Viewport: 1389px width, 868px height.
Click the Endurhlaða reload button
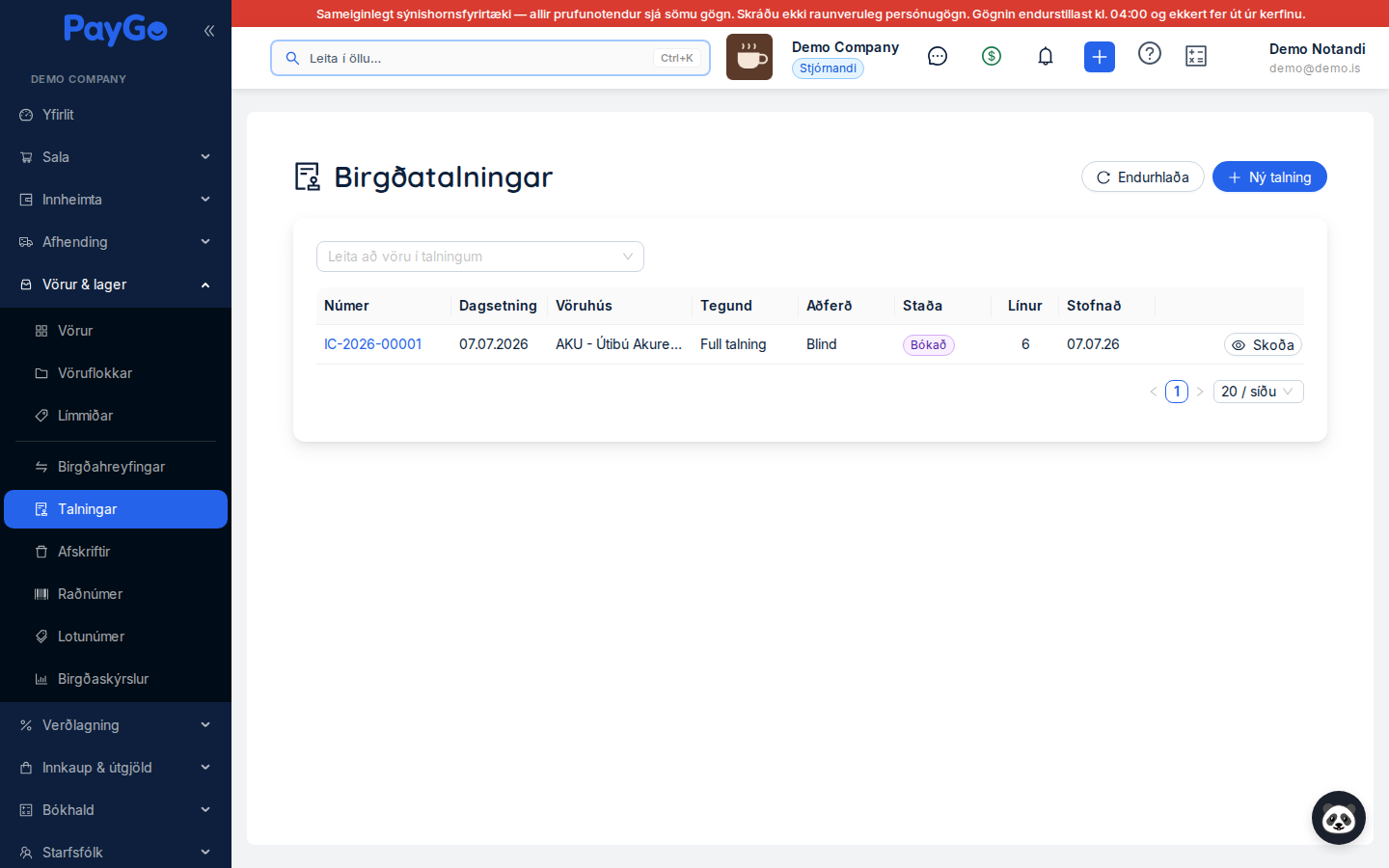(1143, 177)
